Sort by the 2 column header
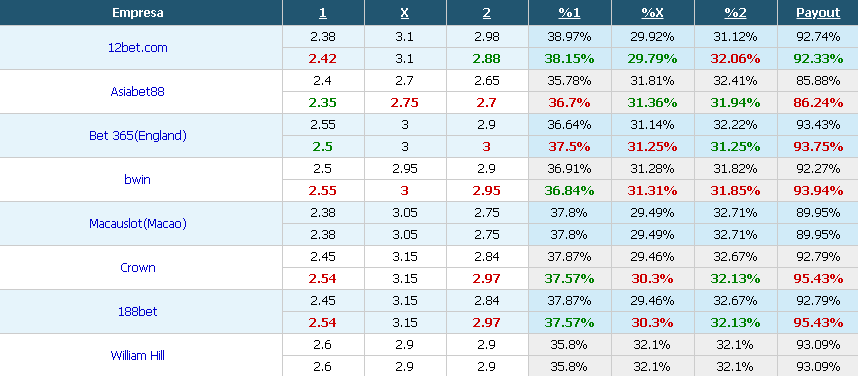 click(x=486, y=13)
